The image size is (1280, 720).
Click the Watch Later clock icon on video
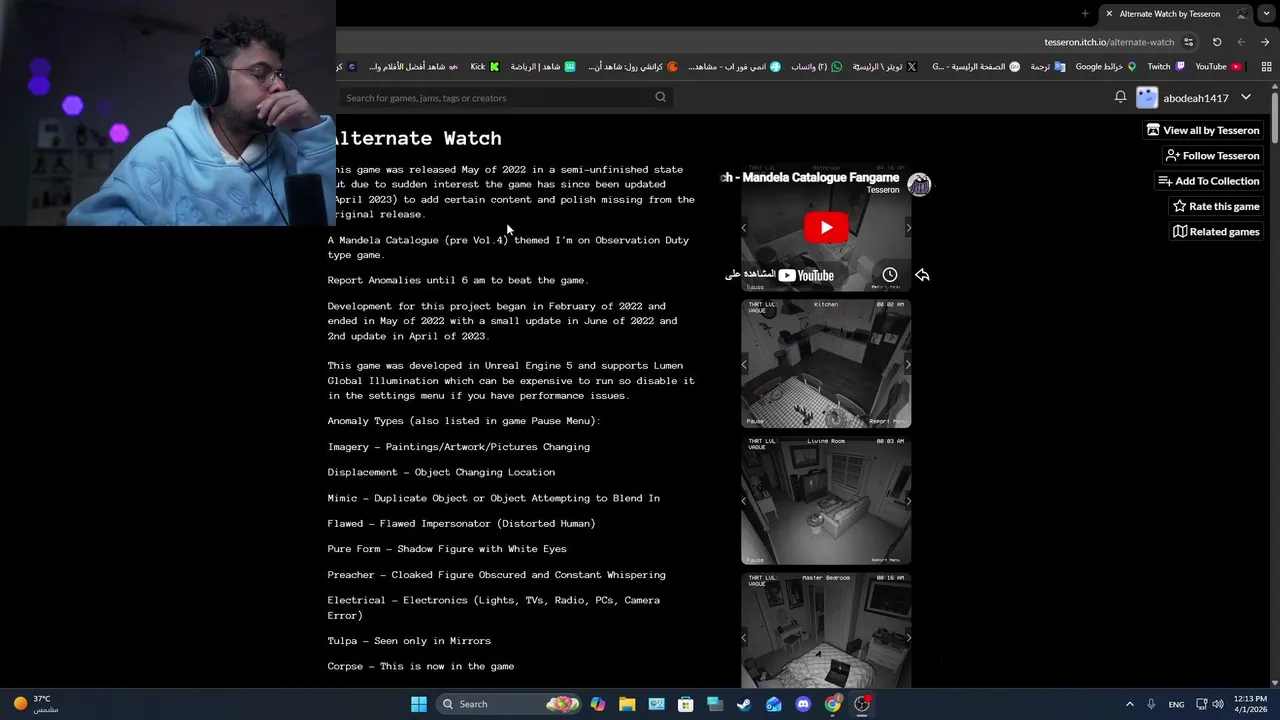click(x=890, y=275)
